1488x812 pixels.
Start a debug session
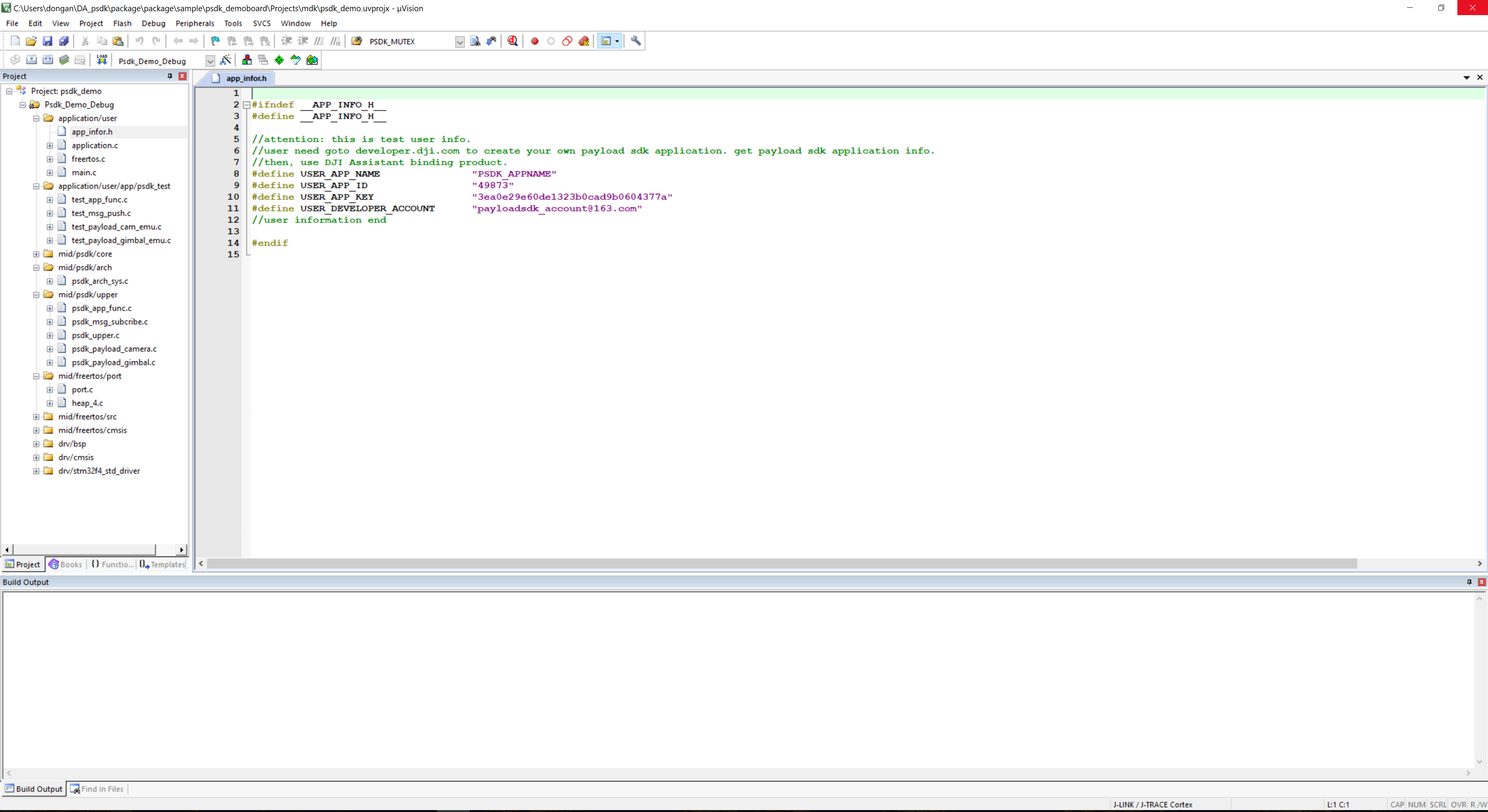[x=513, y=41]
